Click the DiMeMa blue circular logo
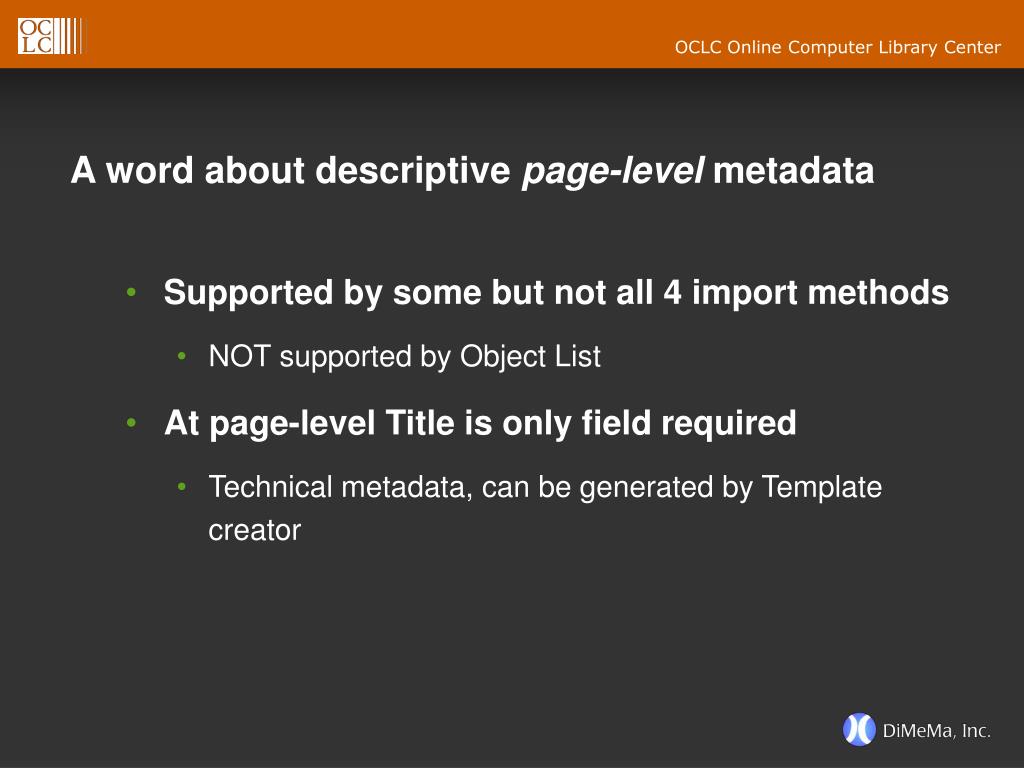 pos(859,729)
